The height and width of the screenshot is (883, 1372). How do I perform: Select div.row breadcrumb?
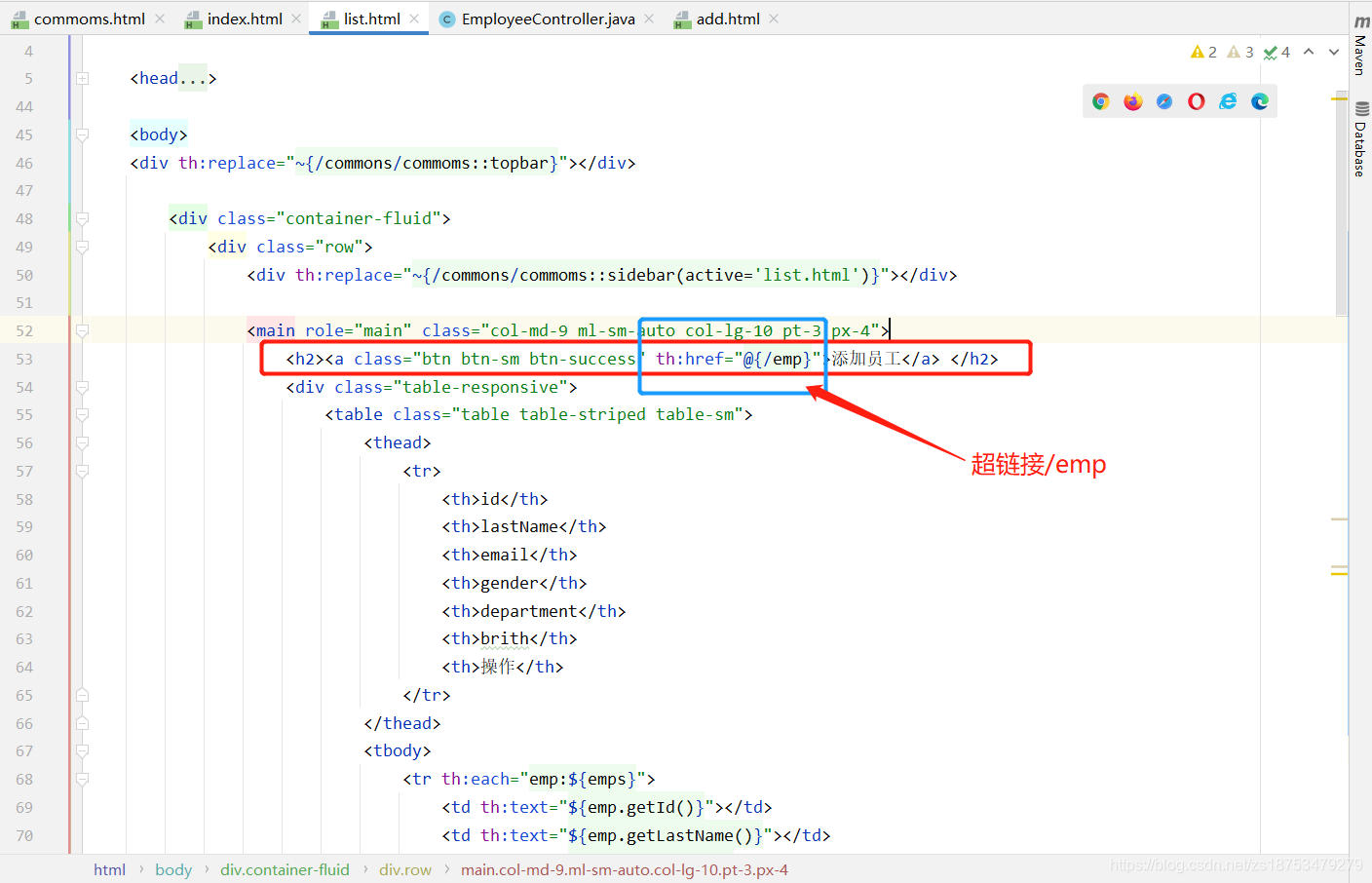click(405, 869)
